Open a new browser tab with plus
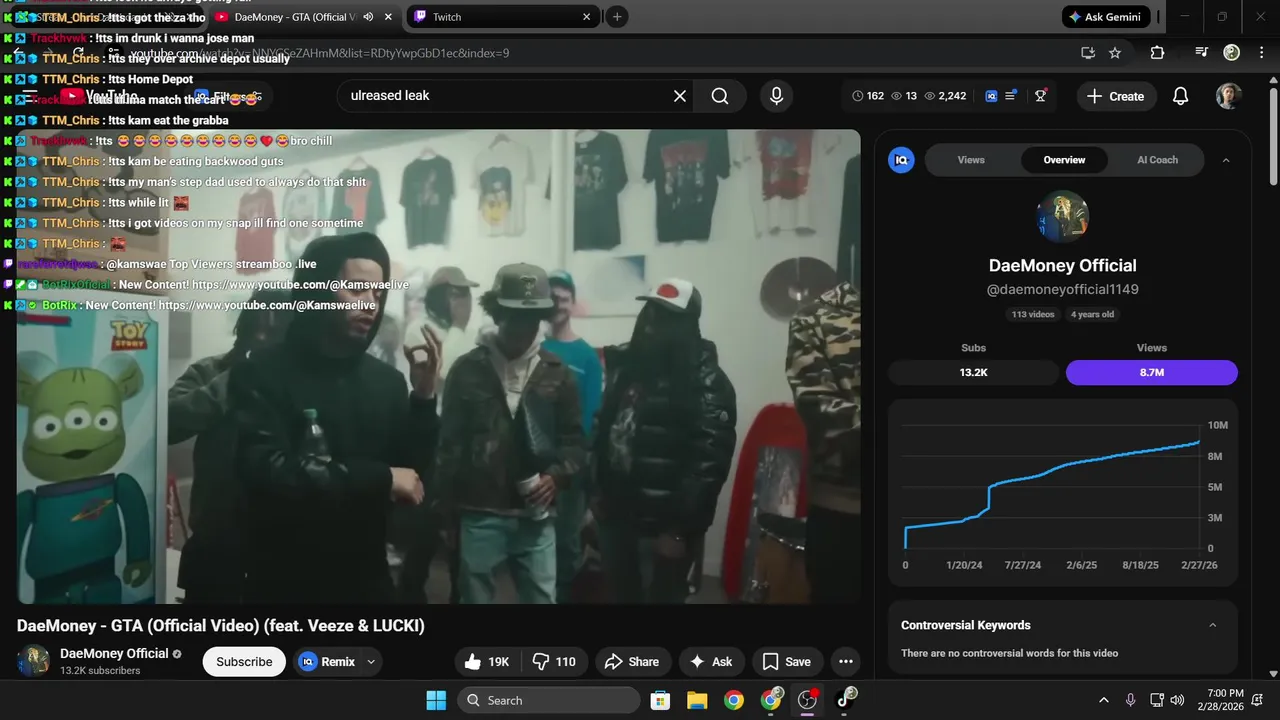 [617, 17]
